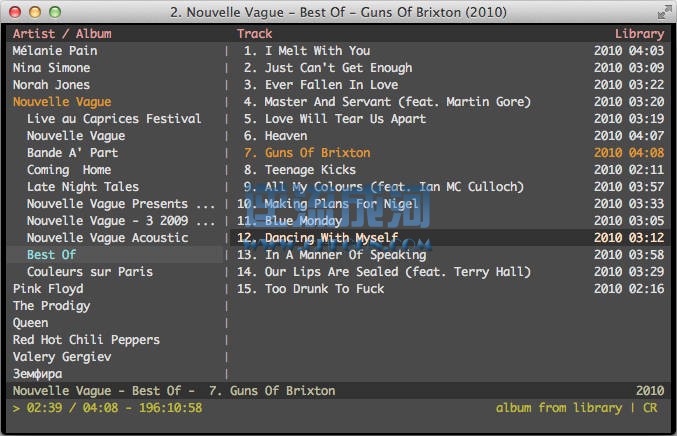Click the Library header label
Screen dimensions: 677x436
tap(639, 34)
